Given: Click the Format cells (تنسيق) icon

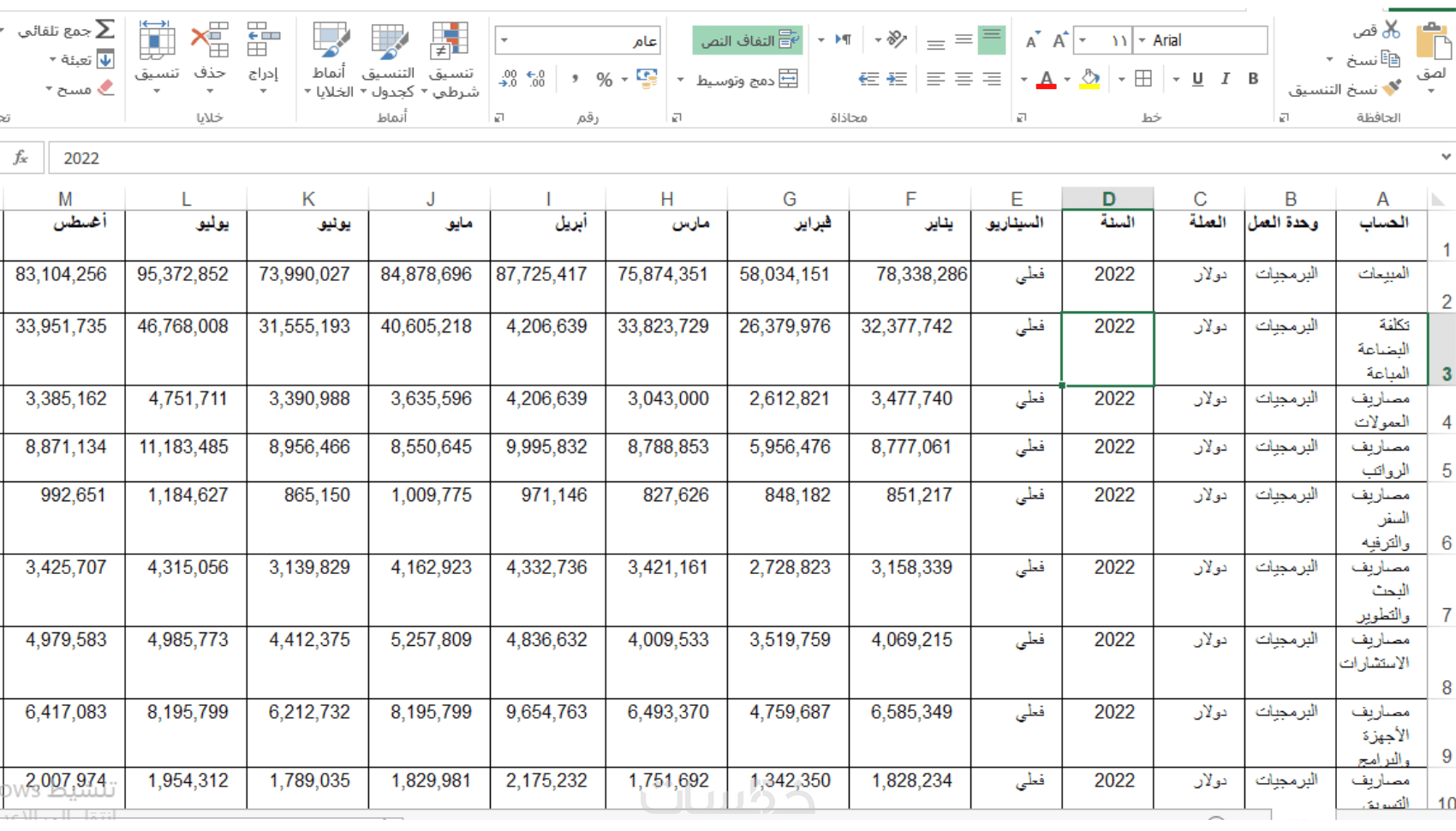Looking at the screenshot, I should (x=157, y=39).
